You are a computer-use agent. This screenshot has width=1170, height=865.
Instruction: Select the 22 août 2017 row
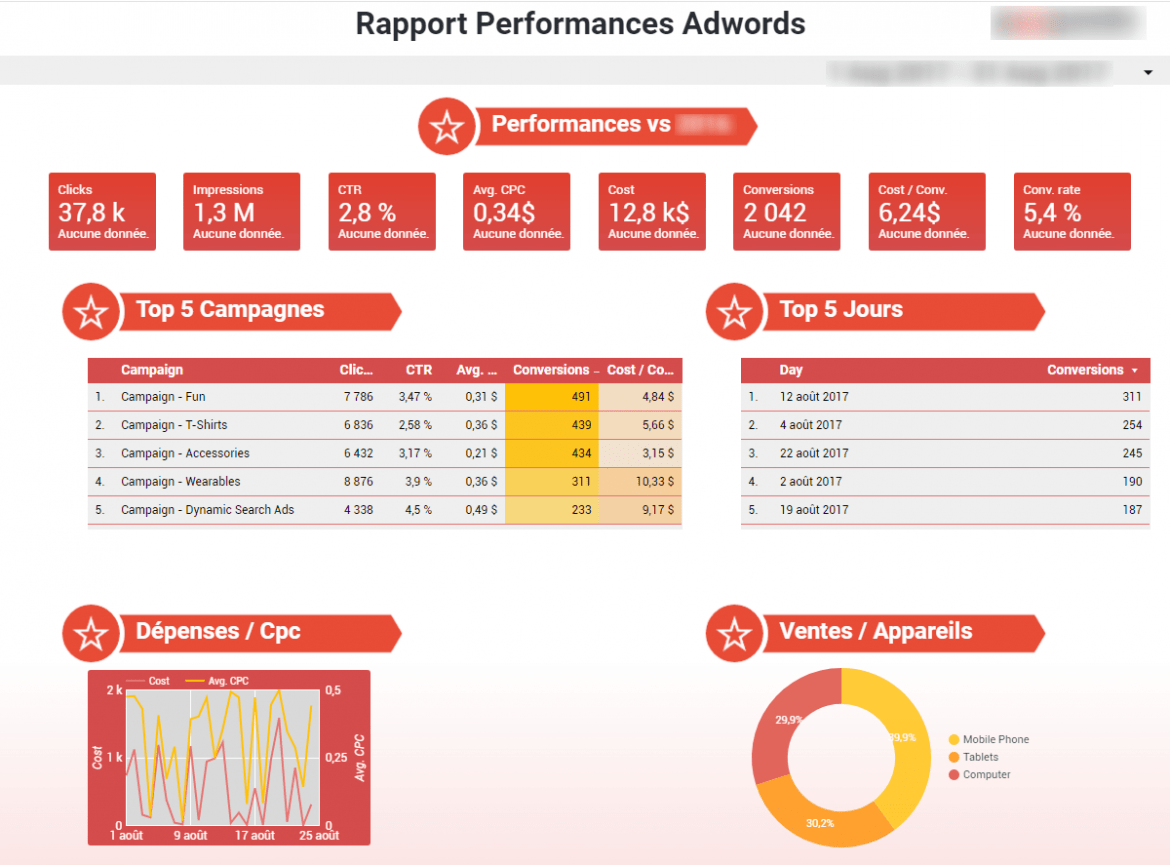point(945,454)
